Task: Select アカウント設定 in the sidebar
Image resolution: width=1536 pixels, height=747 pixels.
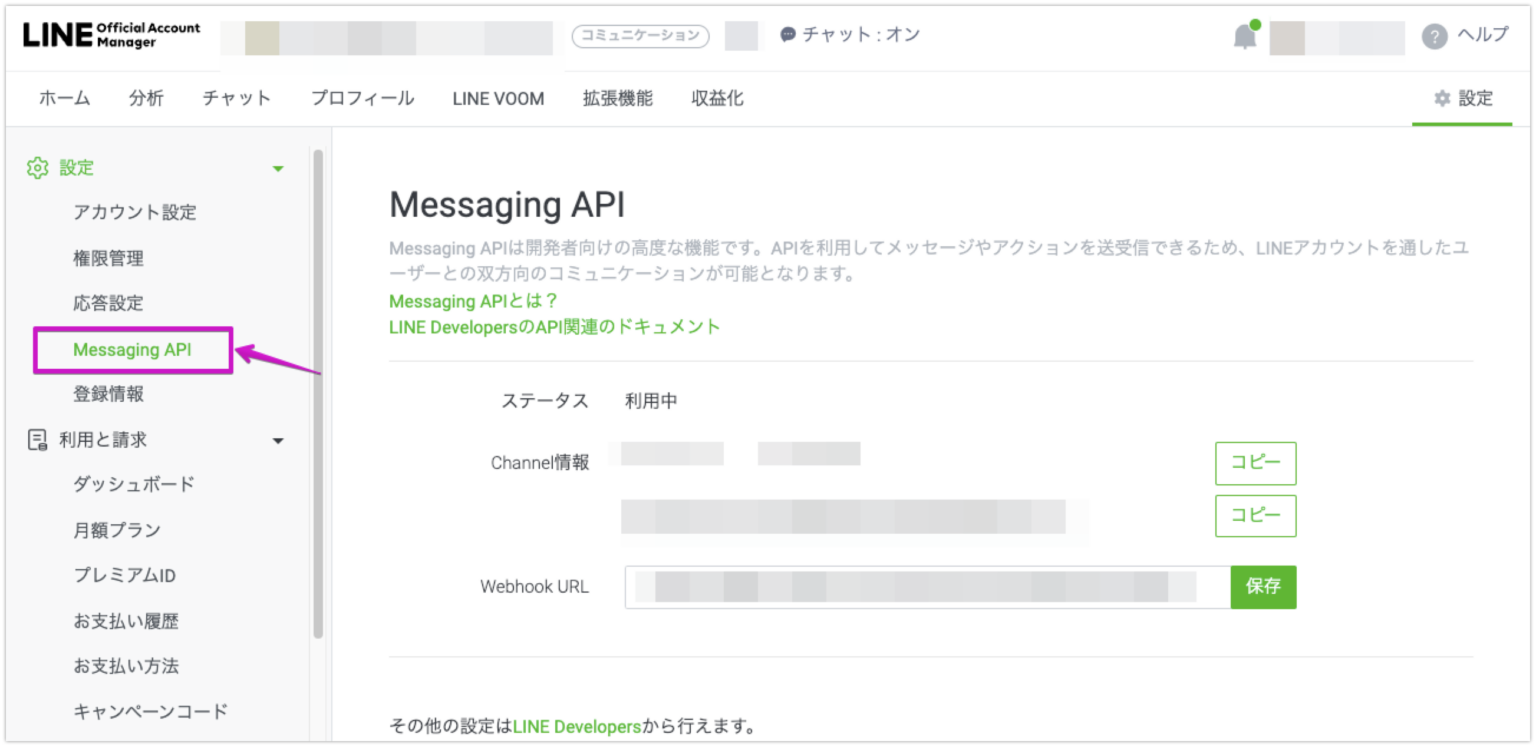Action: click(136, 212)
